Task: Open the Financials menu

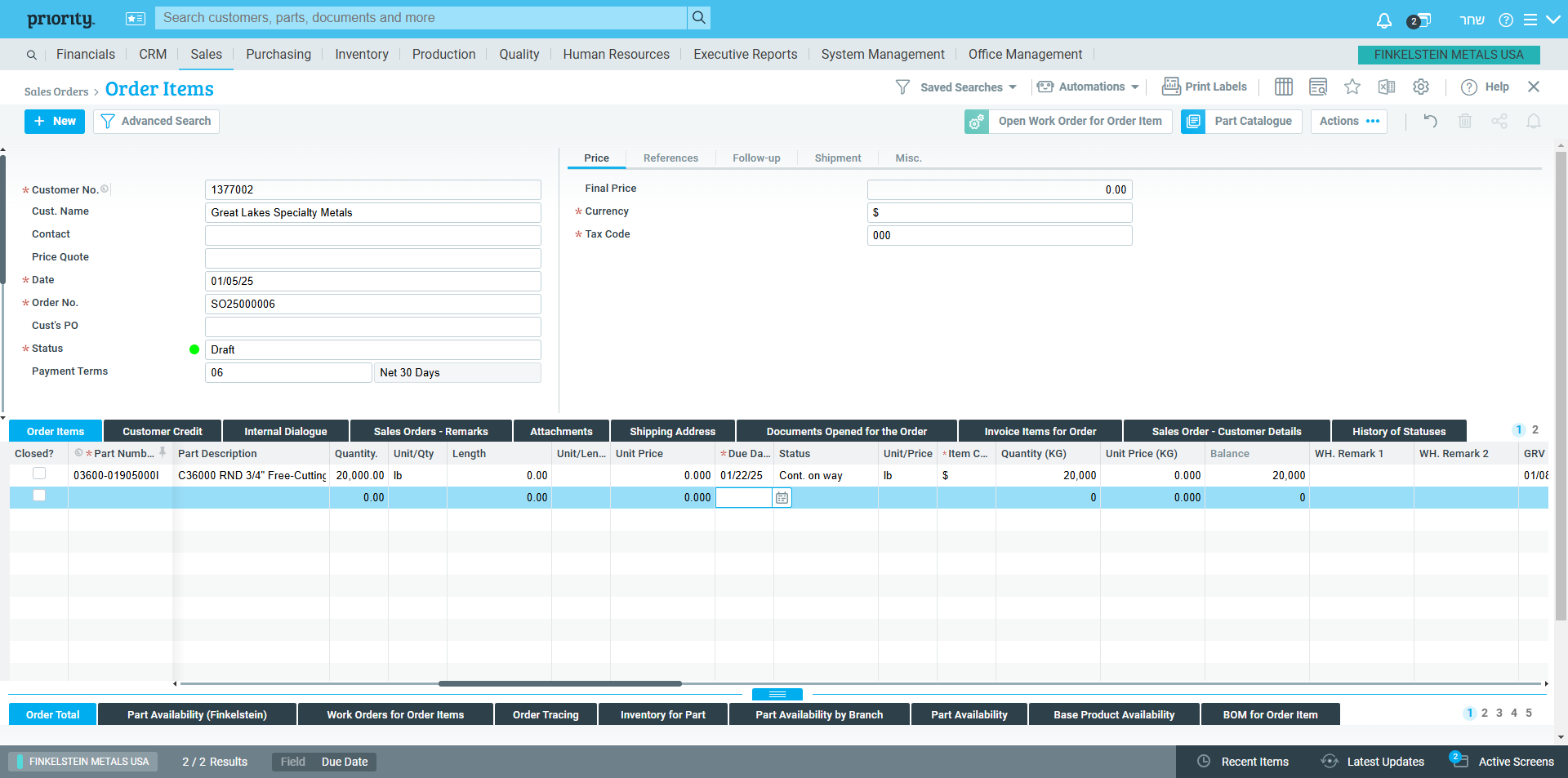Action: point(86,54)
